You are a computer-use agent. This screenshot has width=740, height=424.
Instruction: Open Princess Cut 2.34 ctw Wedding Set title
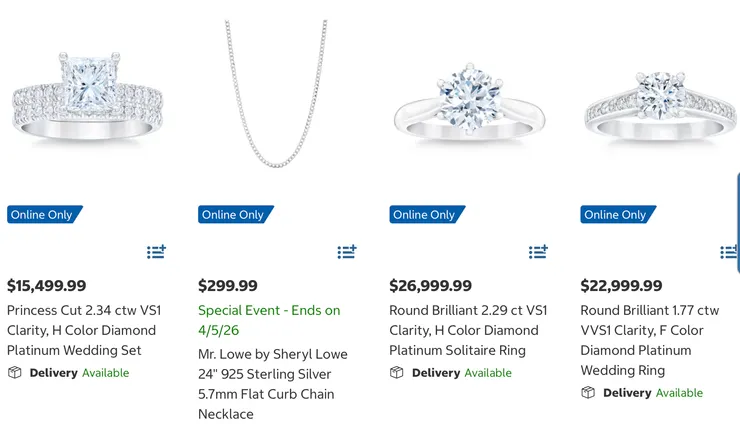click(x=81, y=330)
